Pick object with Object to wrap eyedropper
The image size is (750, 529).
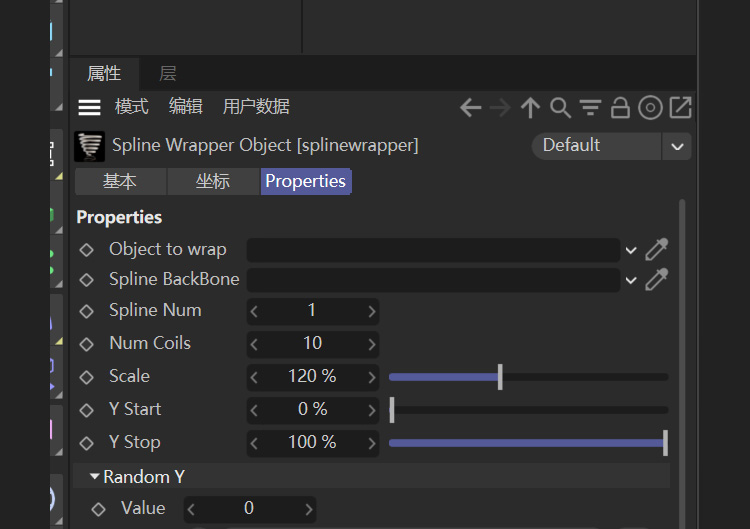pos(656,249)
